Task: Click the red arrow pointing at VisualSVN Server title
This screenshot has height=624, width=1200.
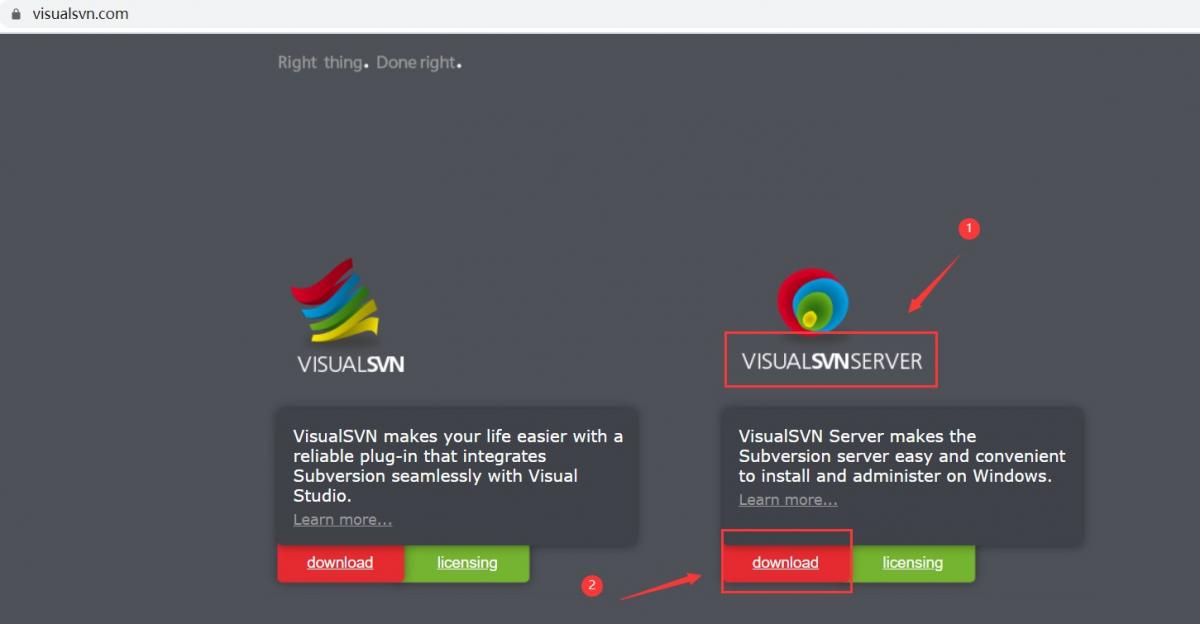Action: point(933,284)
